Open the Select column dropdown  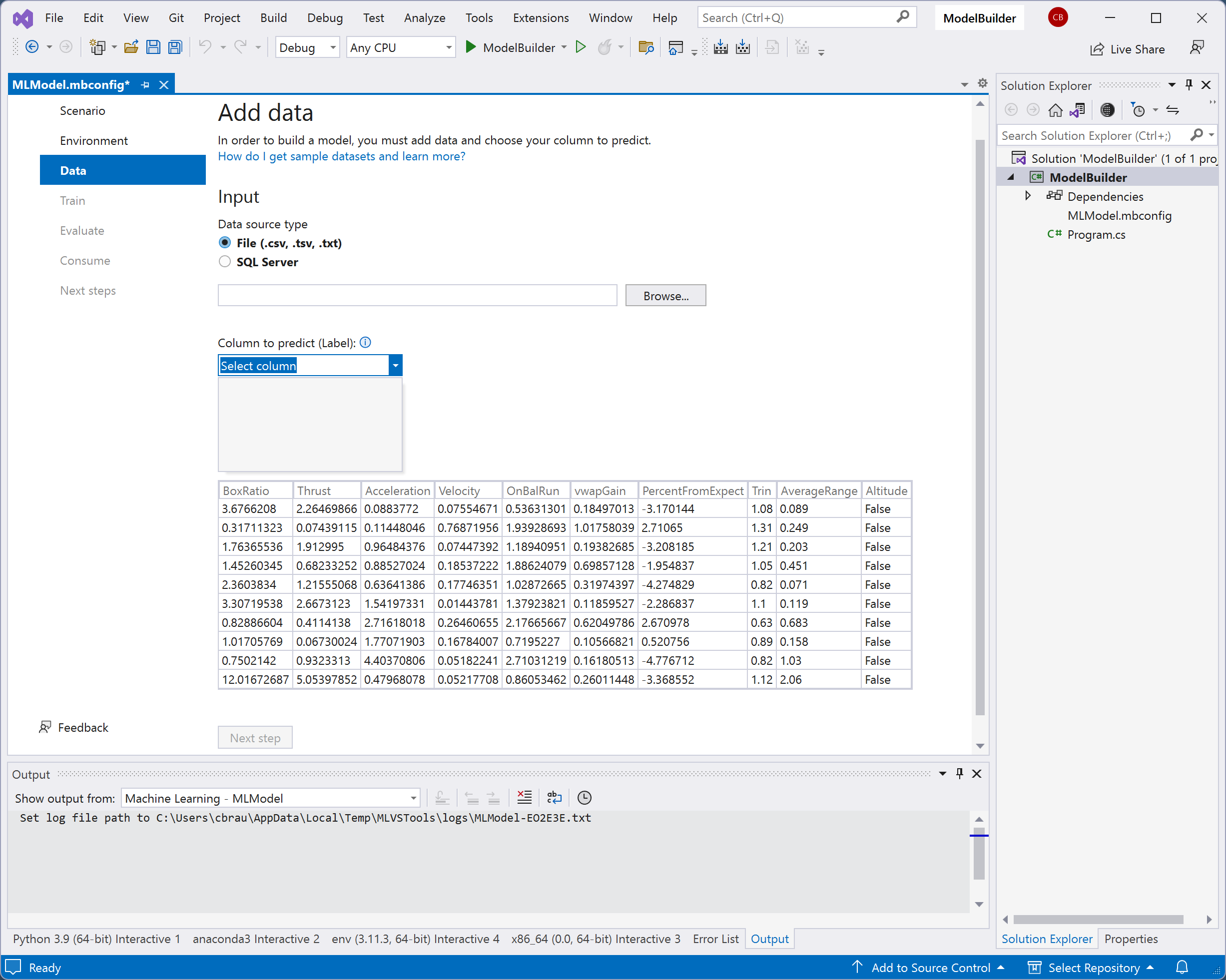[x=395, y=366]
